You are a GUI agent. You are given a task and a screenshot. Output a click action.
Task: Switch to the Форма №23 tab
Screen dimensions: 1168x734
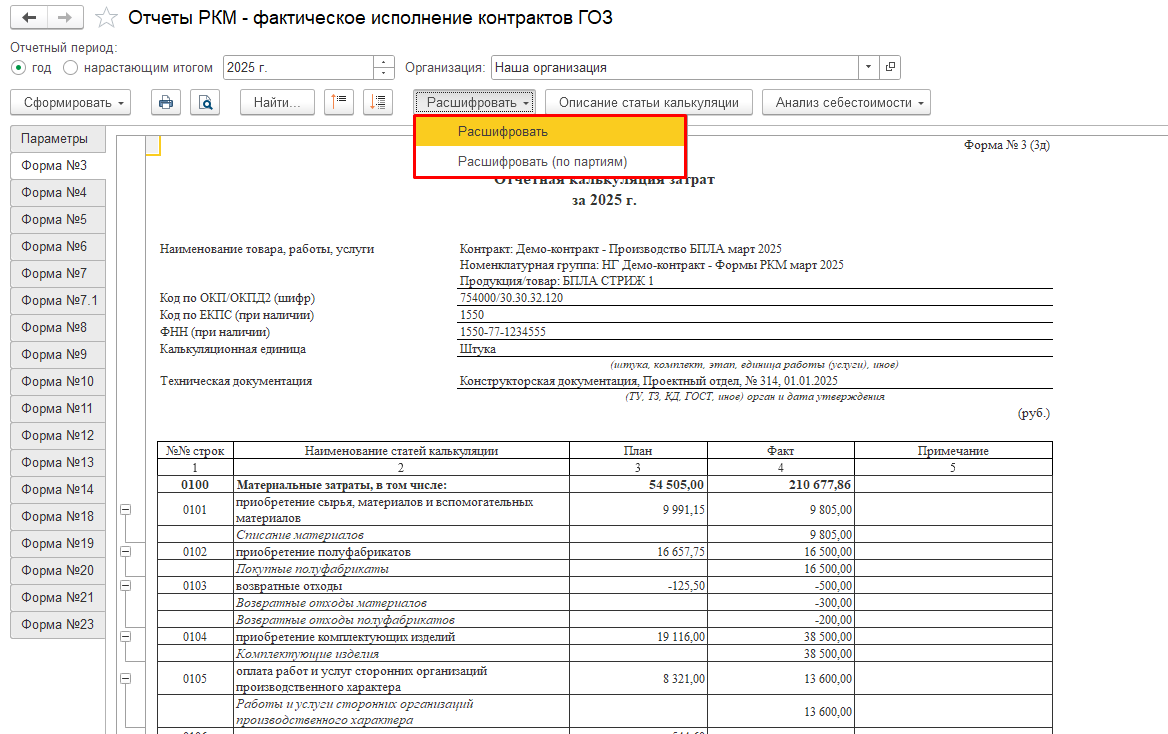pyautogui.click(x=57, y=624)
